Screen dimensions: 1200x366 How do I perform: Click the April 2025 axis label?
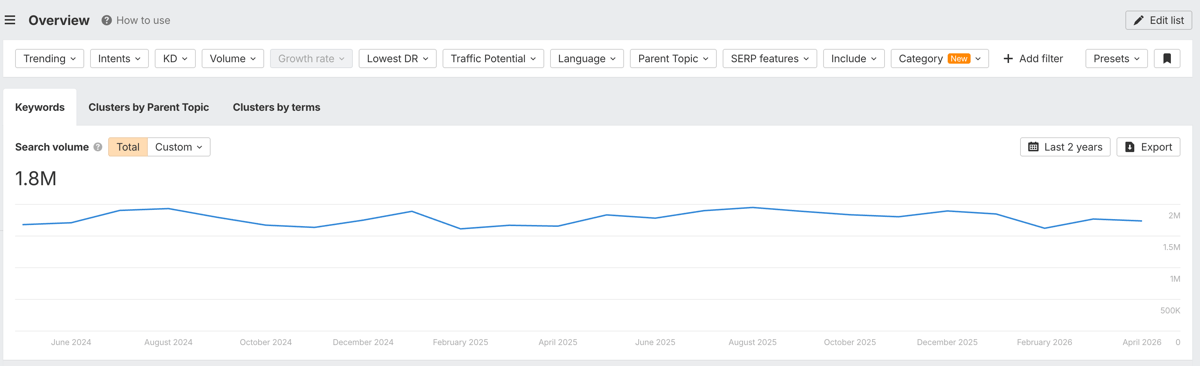558,342
